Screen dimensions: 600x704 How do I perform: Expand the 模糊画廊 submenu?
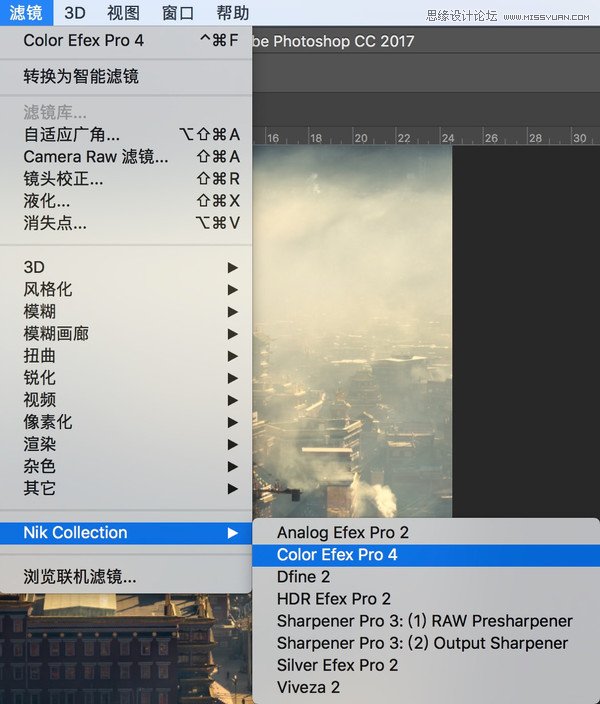(x=126, y=334)
